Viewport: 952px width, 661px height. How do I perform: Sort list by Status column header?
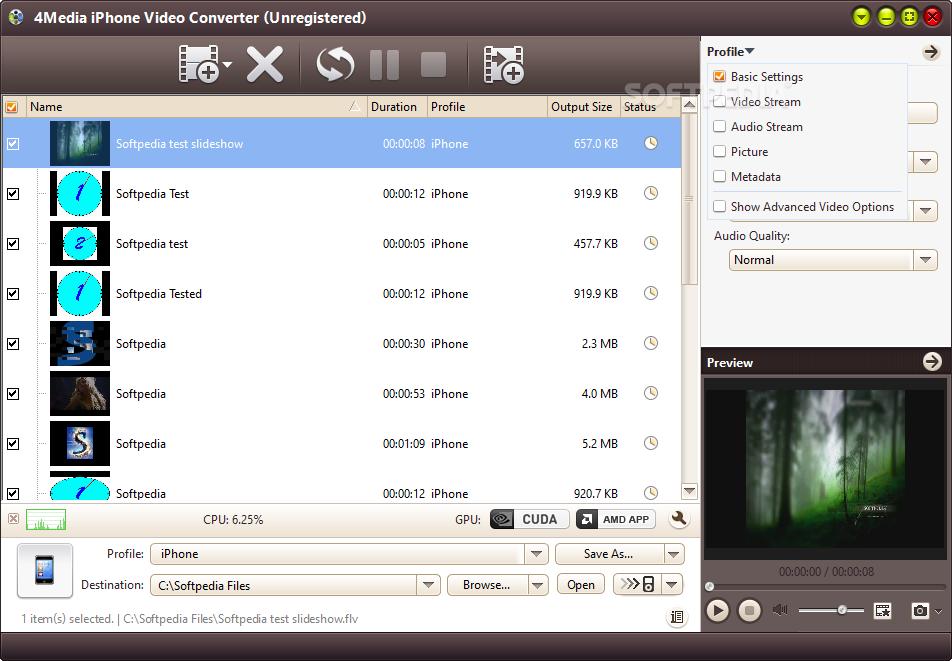[x=650, y=107]
